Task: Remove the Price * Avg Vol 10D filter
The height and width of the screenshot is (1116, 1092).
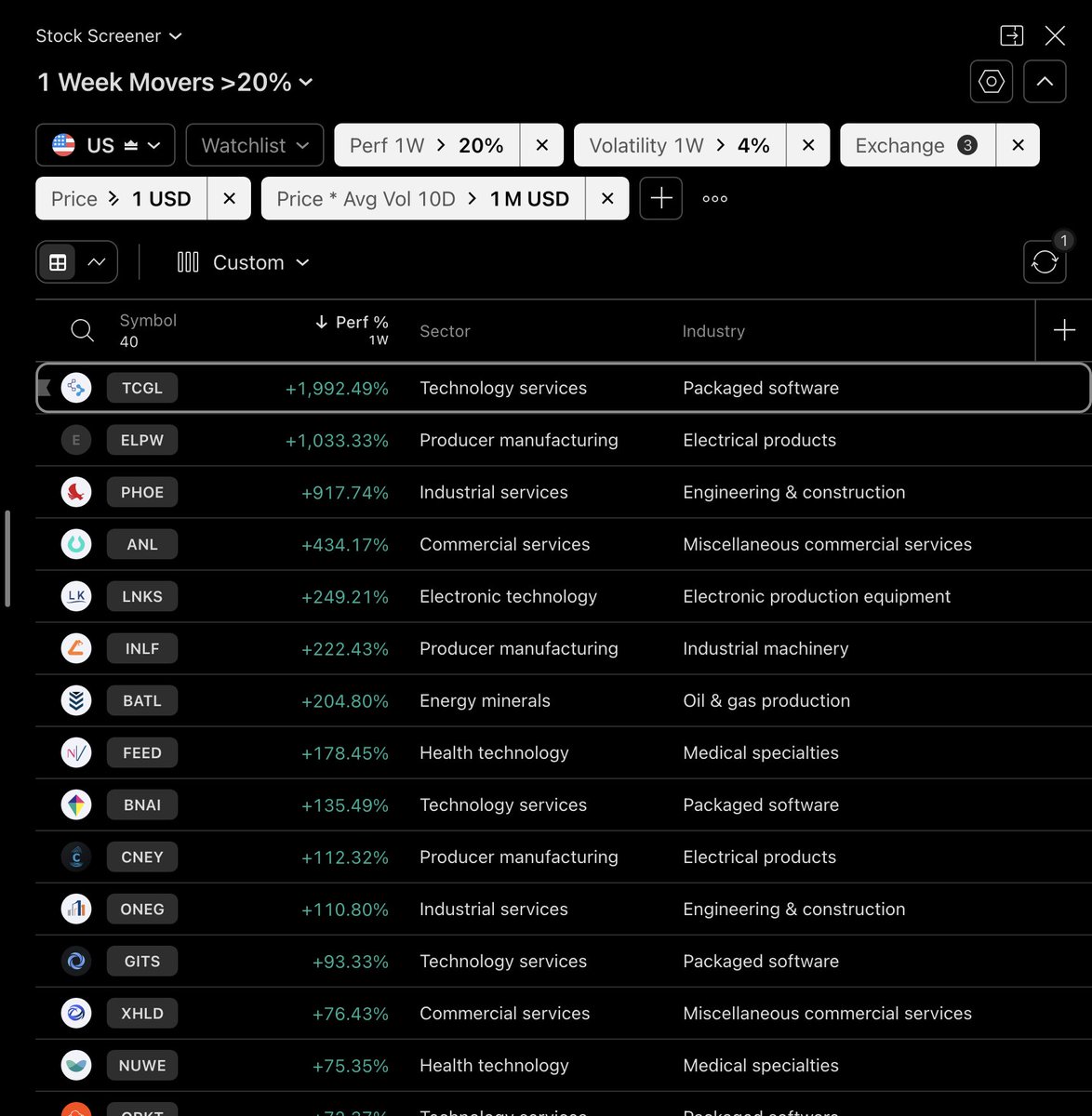Action: 607,198
